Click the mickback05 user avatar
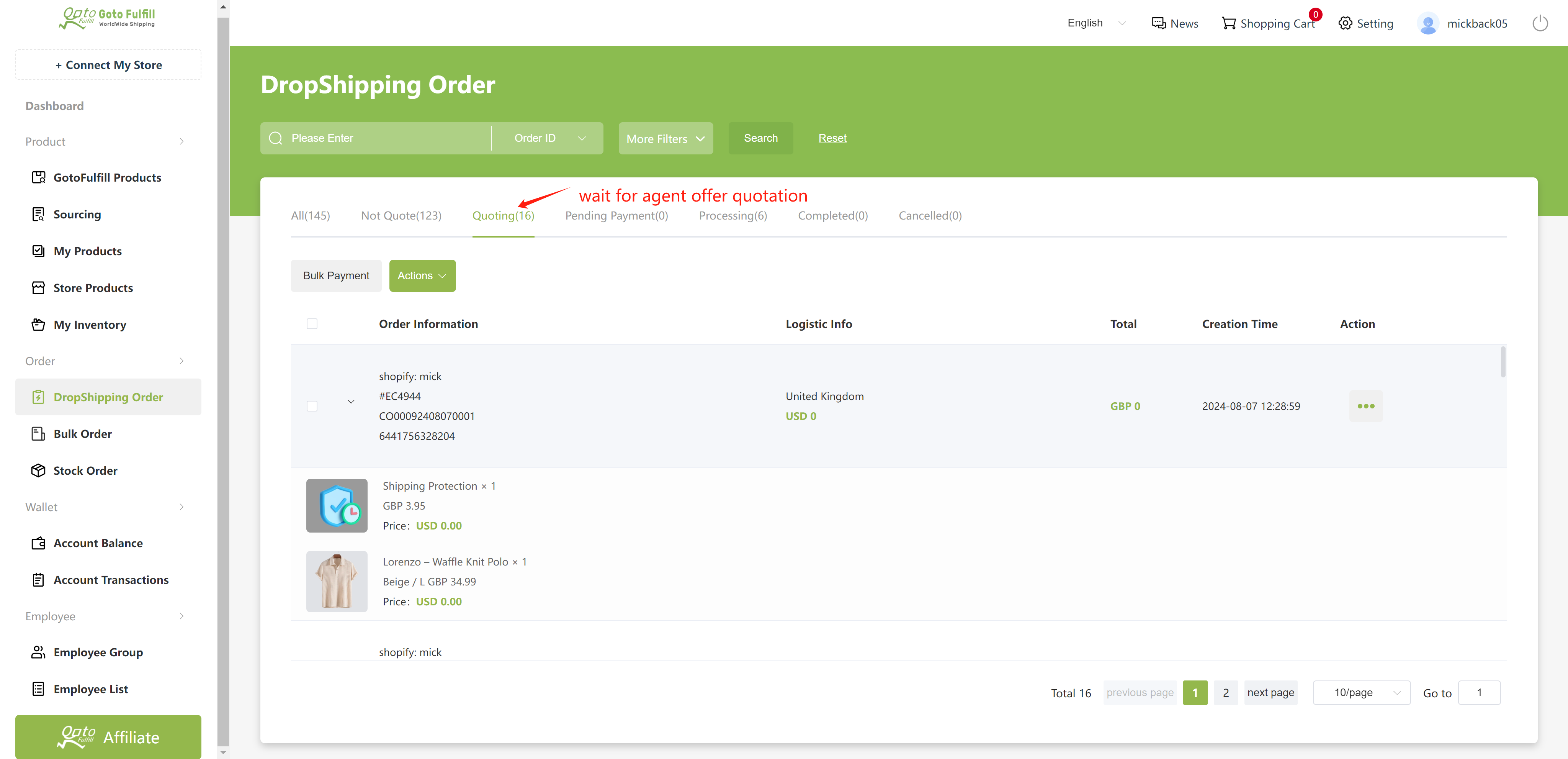The width and height of the screenshot is (1568, 759). click(x=1428, y=23)
